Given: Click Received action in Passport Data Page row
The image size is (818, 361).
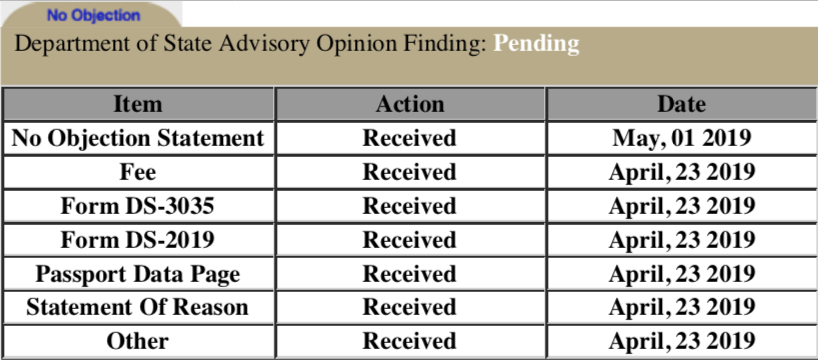Looking at the screenshot, I should pos(410,274).
